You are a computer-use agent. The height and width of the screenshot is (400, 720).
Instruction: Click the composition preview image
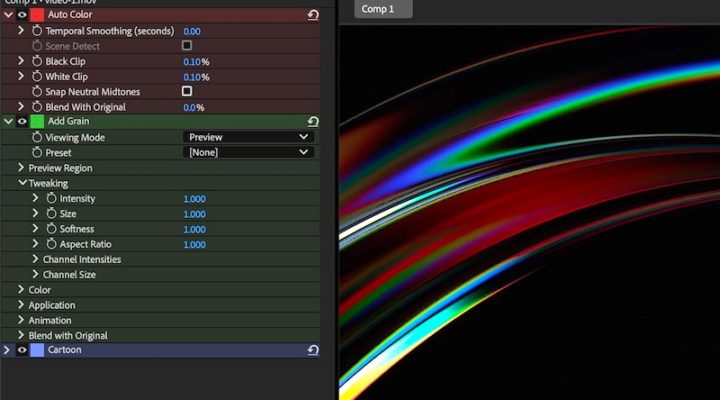click(x=529, y=212)
